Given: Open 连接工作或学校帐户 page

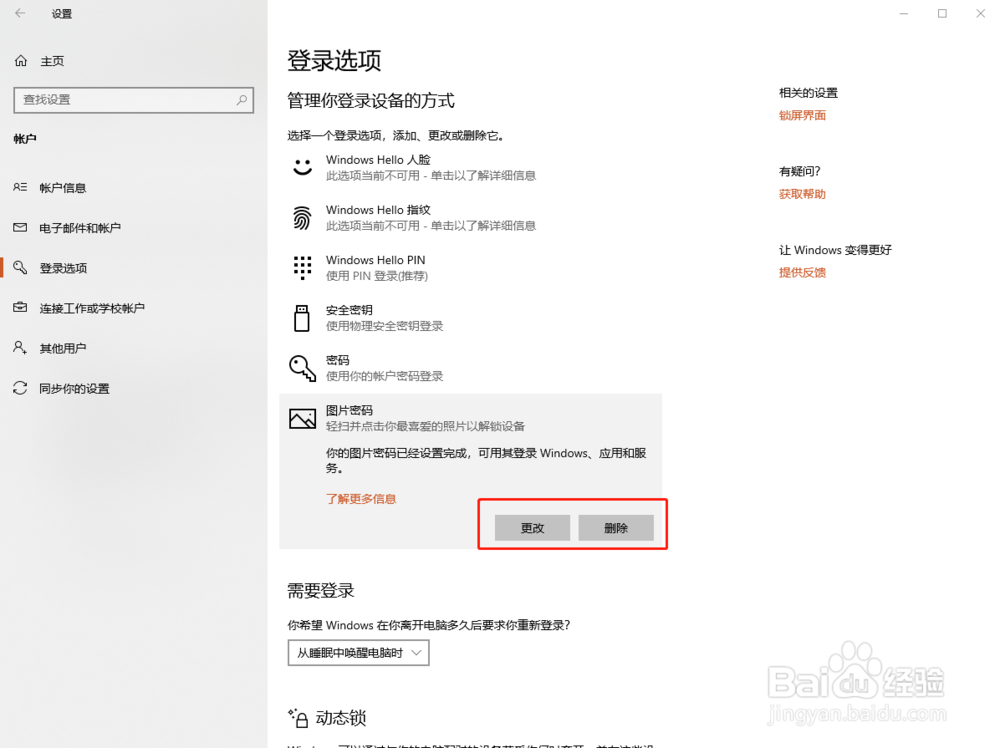Looking at the screenshot, I should [92, 308].
